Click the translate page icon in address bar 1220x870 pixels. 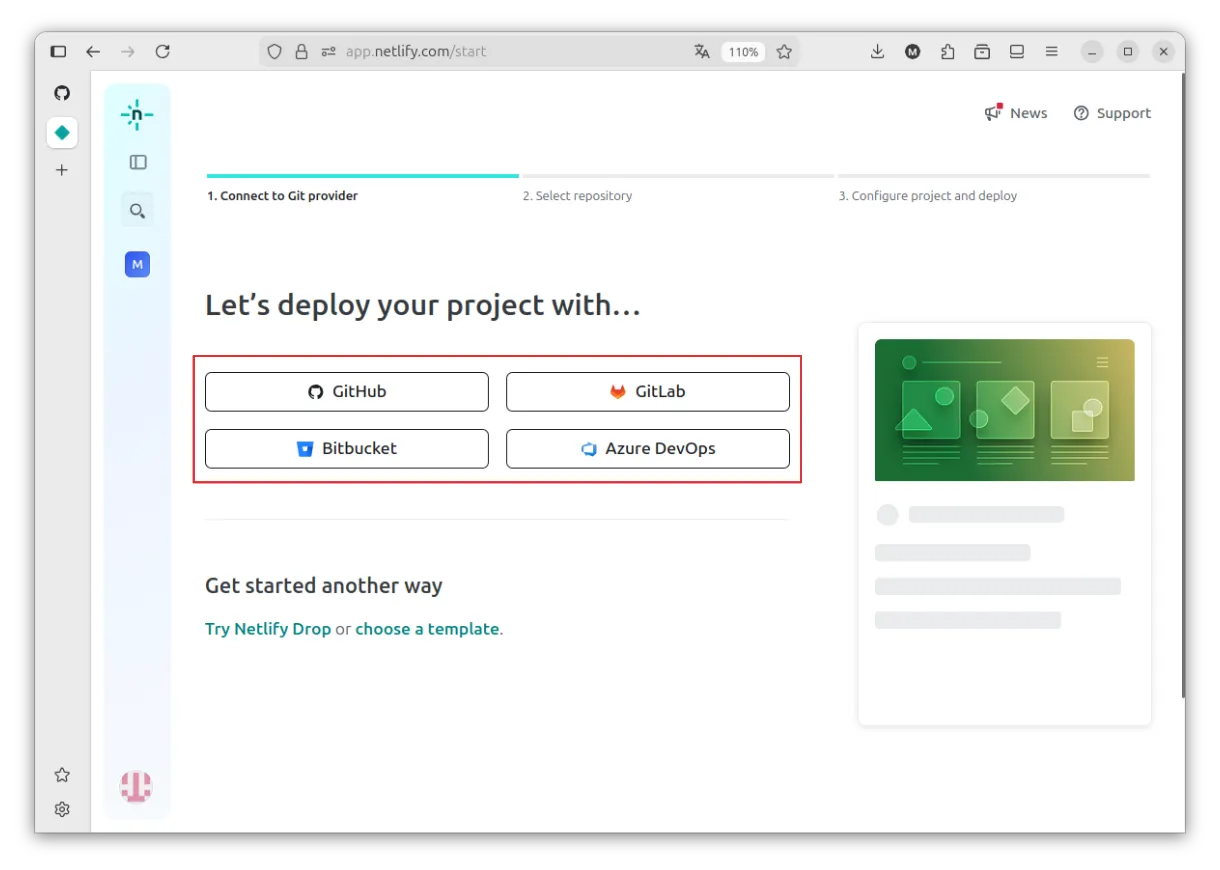(702, 52)
